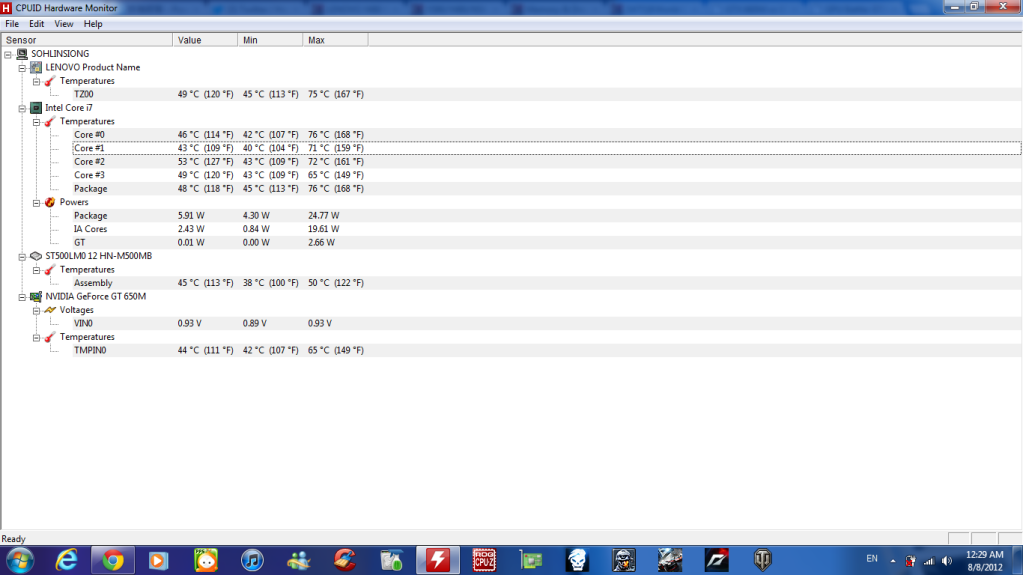Click the computer icon beside SOHLINSIONG
Image resolution: width=1023 pixels, height=575 pixels.
[x=22, y=54]
